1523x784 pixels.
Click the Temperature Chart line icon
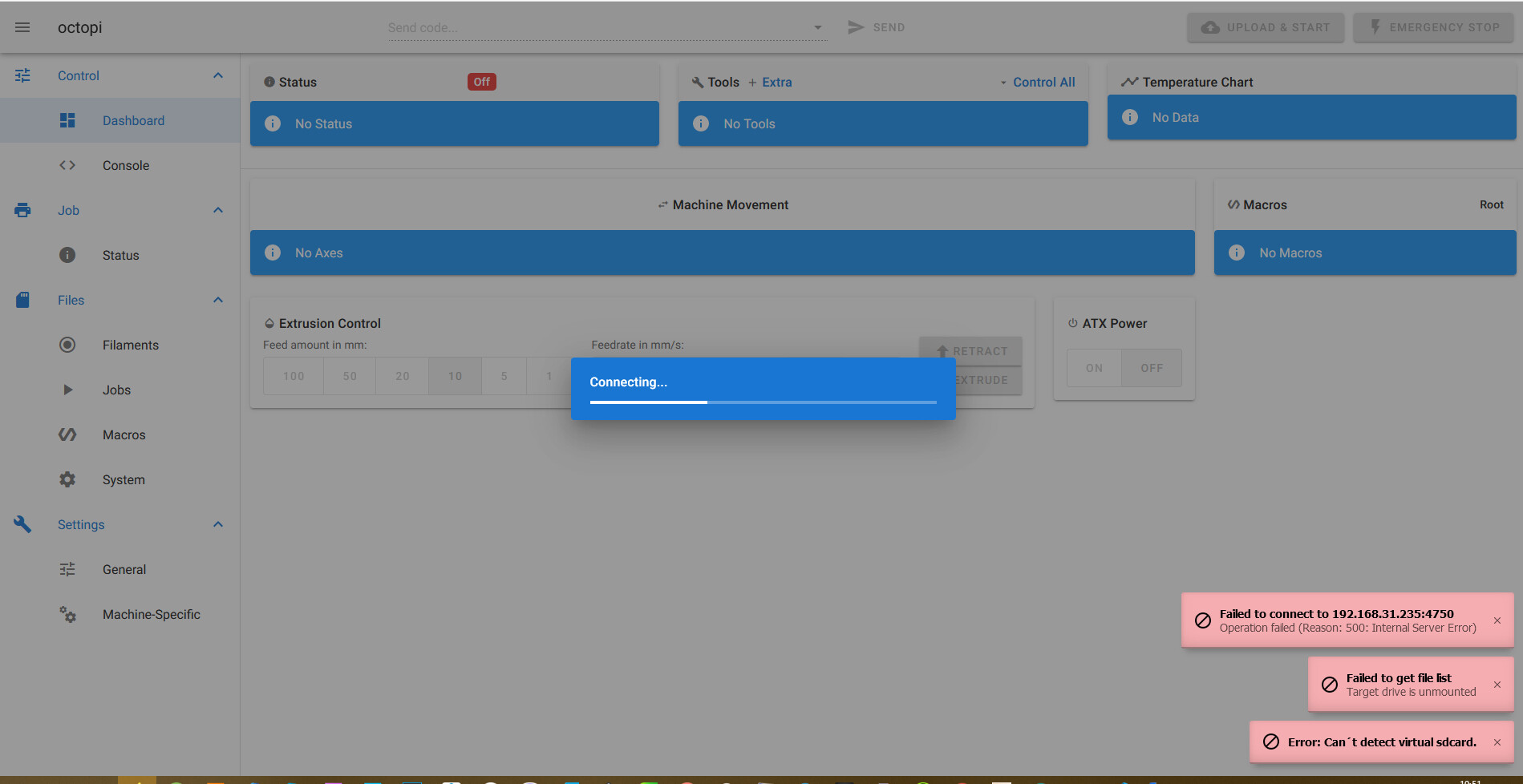[1129, 82]
